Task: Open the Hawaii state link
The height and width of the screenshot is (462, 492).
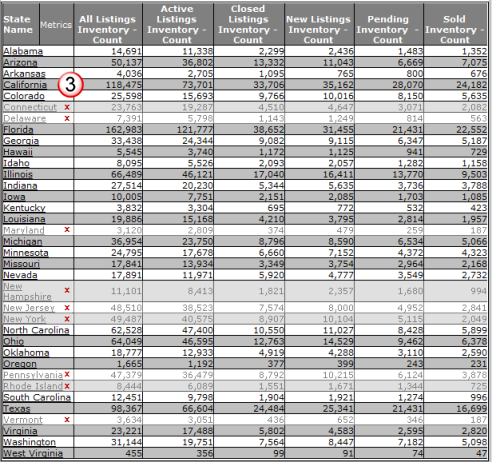Action: (18, 152)
